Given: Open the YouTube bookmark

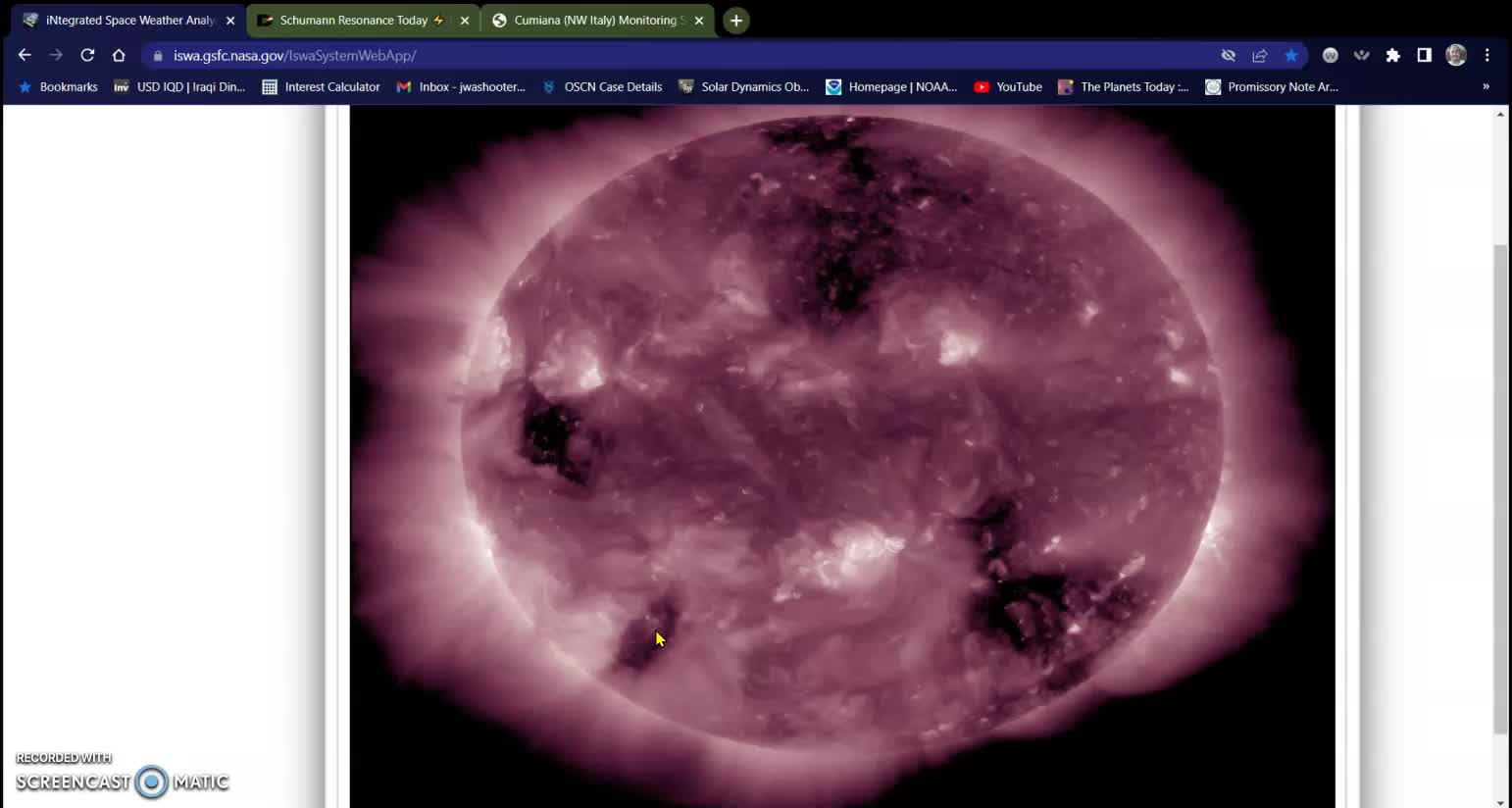Looking at the screenshot, I should 1008,87.
